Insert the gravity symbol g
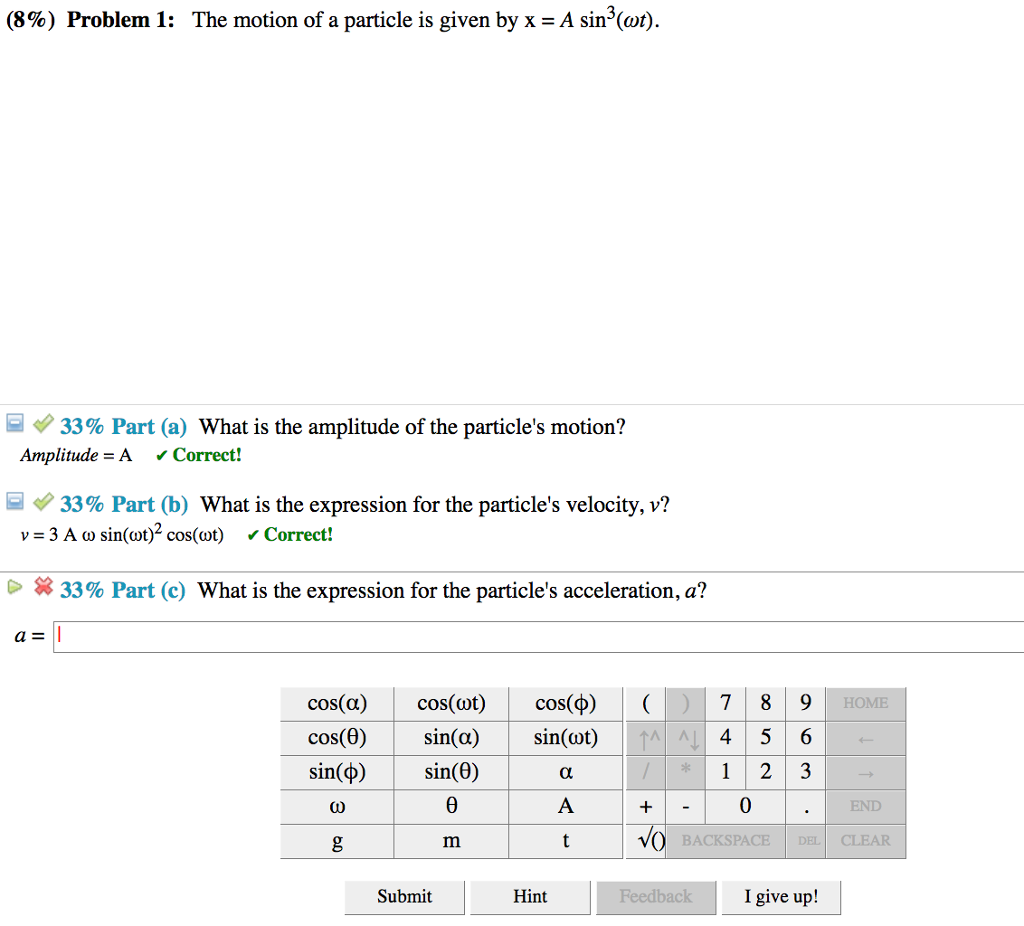 tap(337, 840)
